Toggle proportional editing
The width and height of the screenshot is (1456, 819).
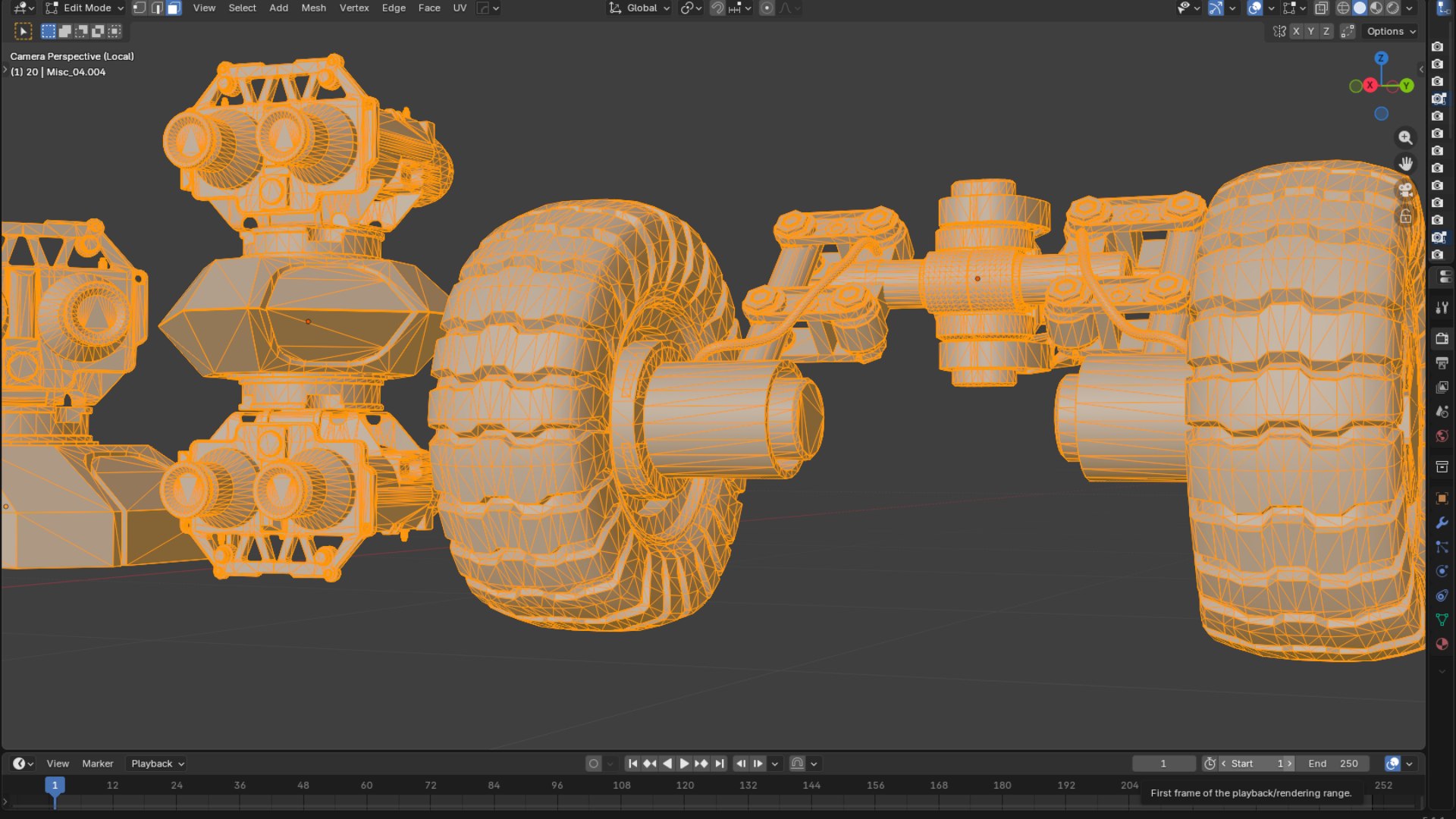click(x=767, y=8)
